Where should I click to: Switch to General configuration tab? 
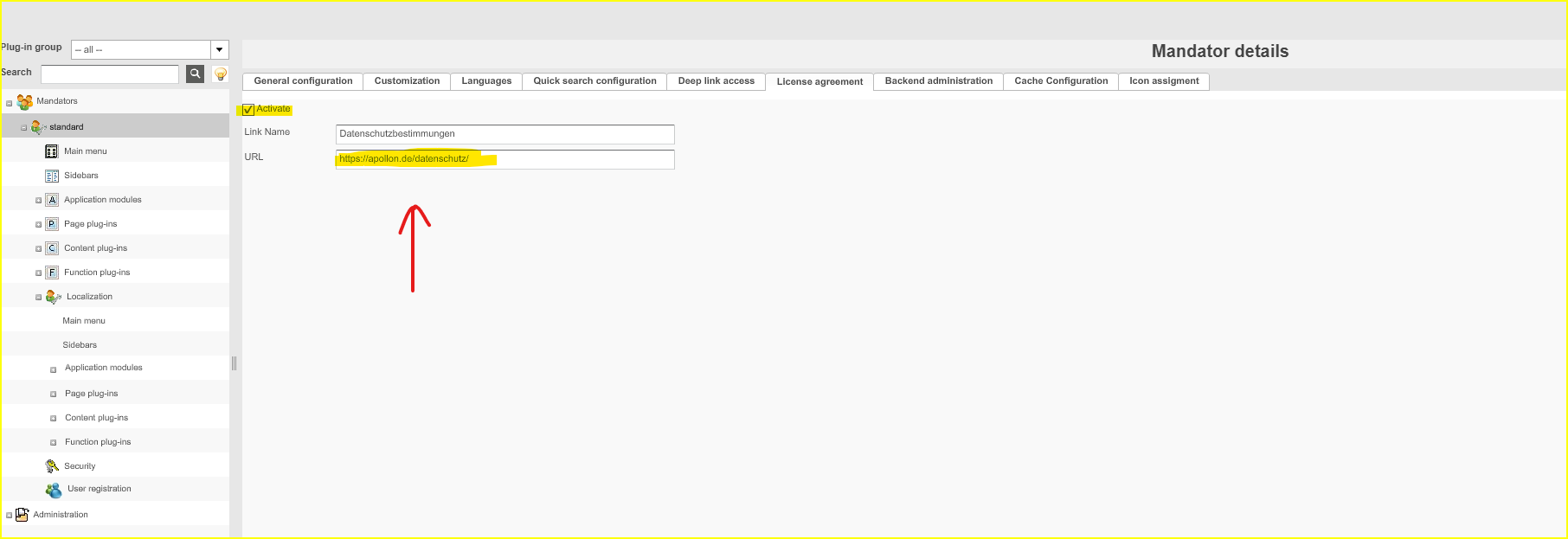click(x=303, y=81)
